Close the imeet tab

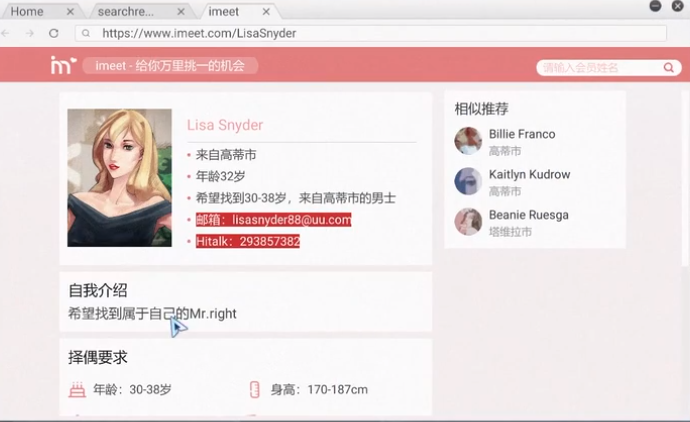266,12
